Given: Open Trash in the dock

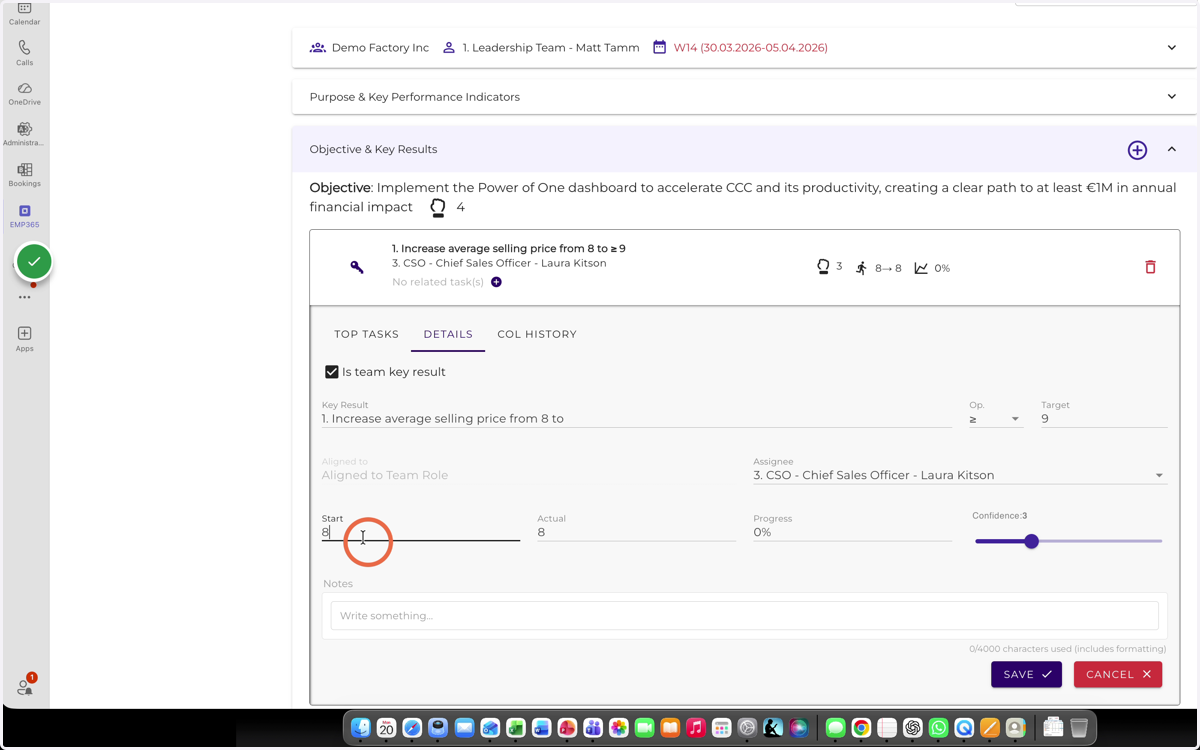Looking at the screenshot, I should 1079,728.
